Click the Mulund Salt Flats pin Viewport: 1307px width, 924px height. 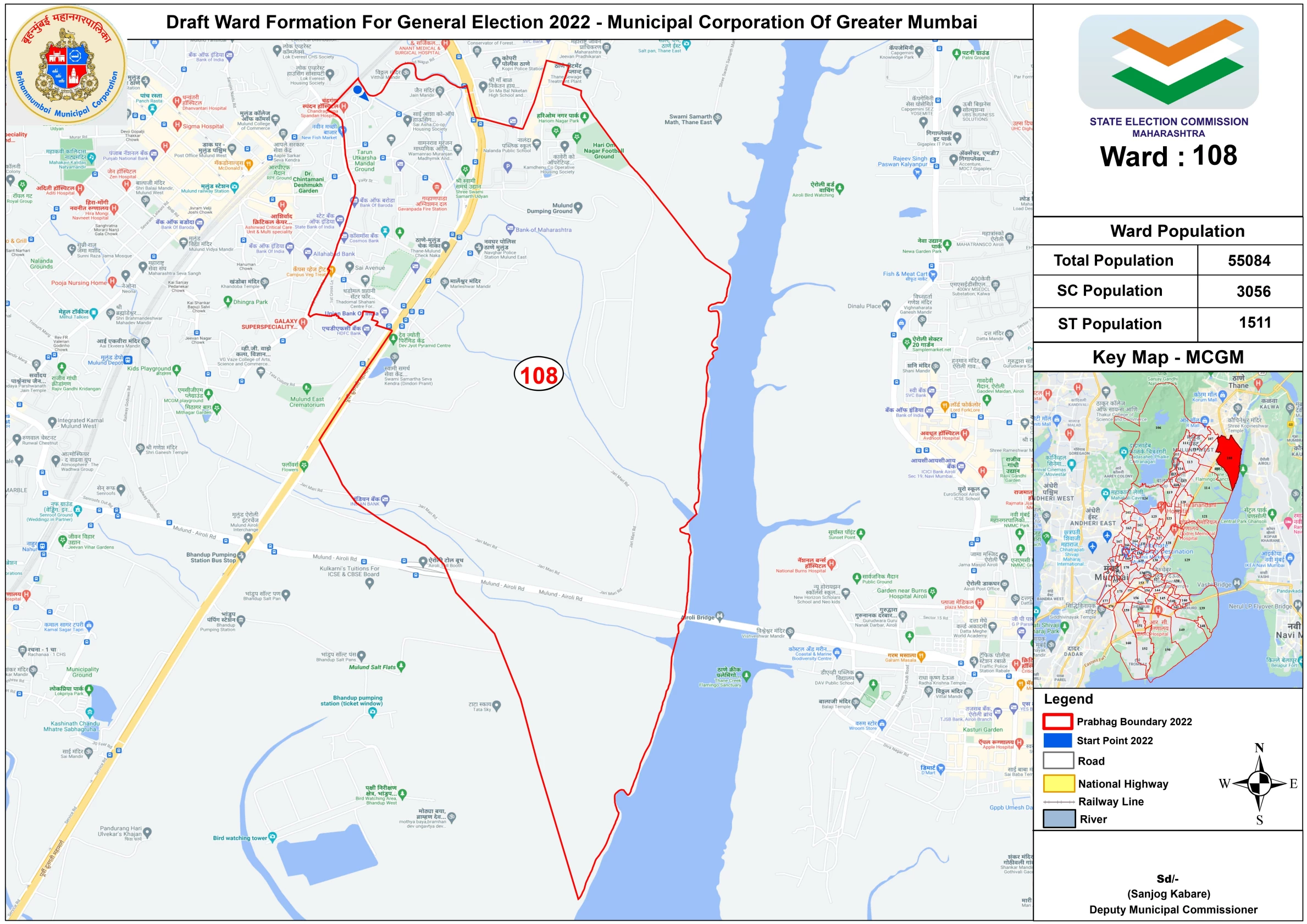(x=401, y=666)
